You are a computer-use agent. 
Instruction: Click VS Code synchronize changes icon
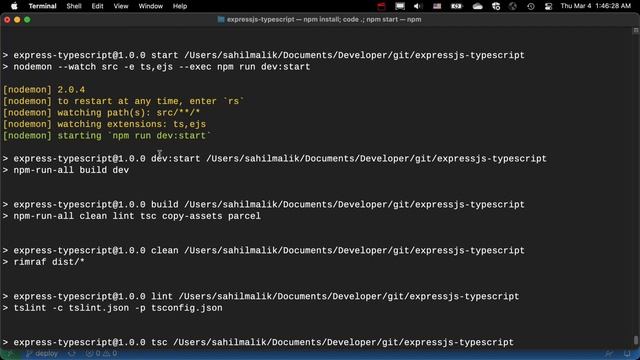click(x=72, y=354)
